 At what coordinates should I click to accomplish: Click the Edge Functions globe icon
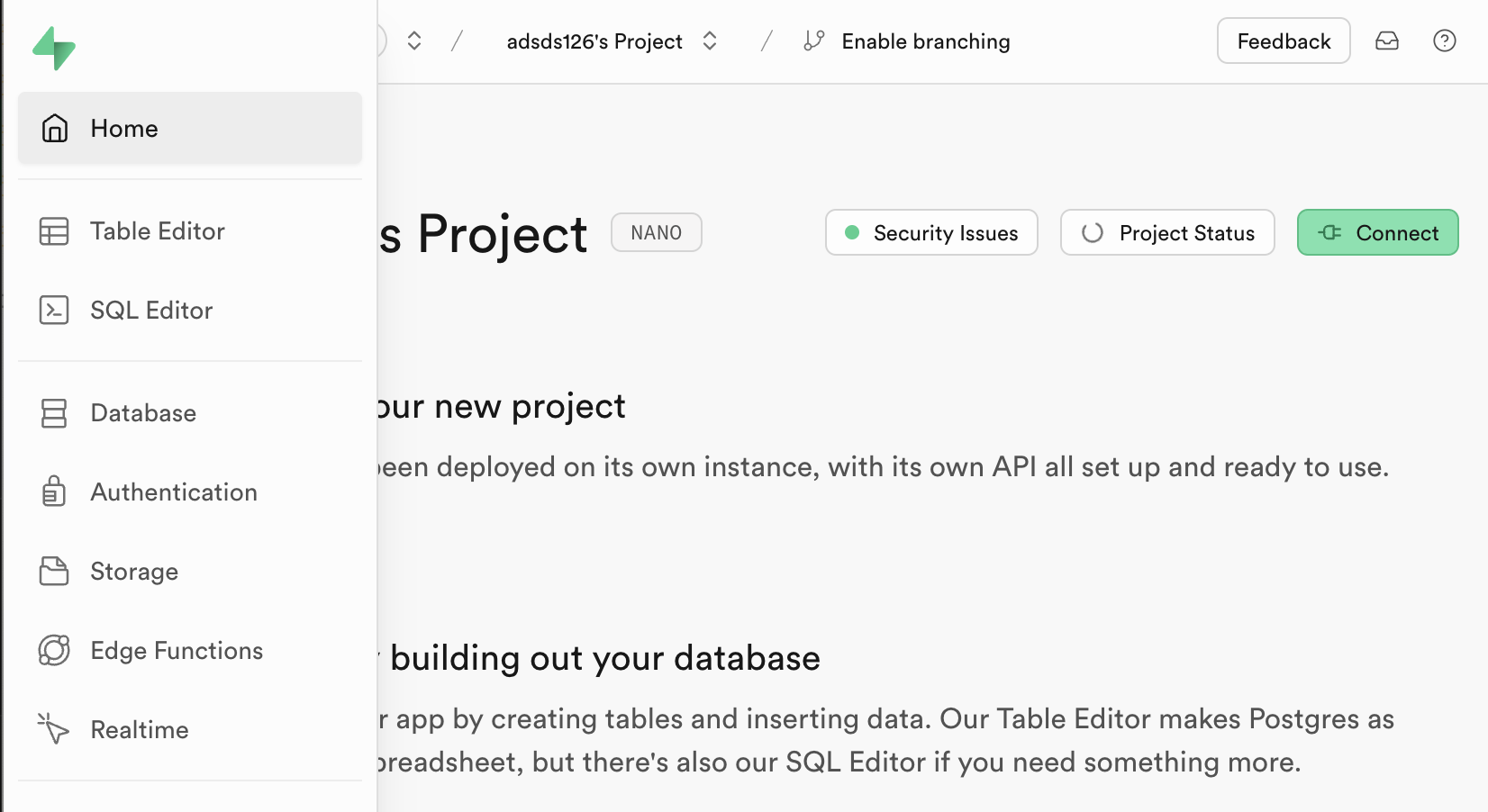point(54,650)
